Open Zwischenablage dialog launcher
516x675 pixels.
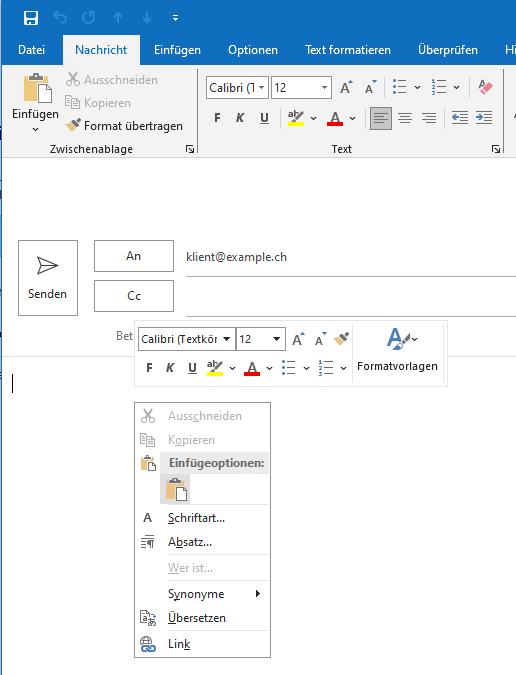(190, 149)
